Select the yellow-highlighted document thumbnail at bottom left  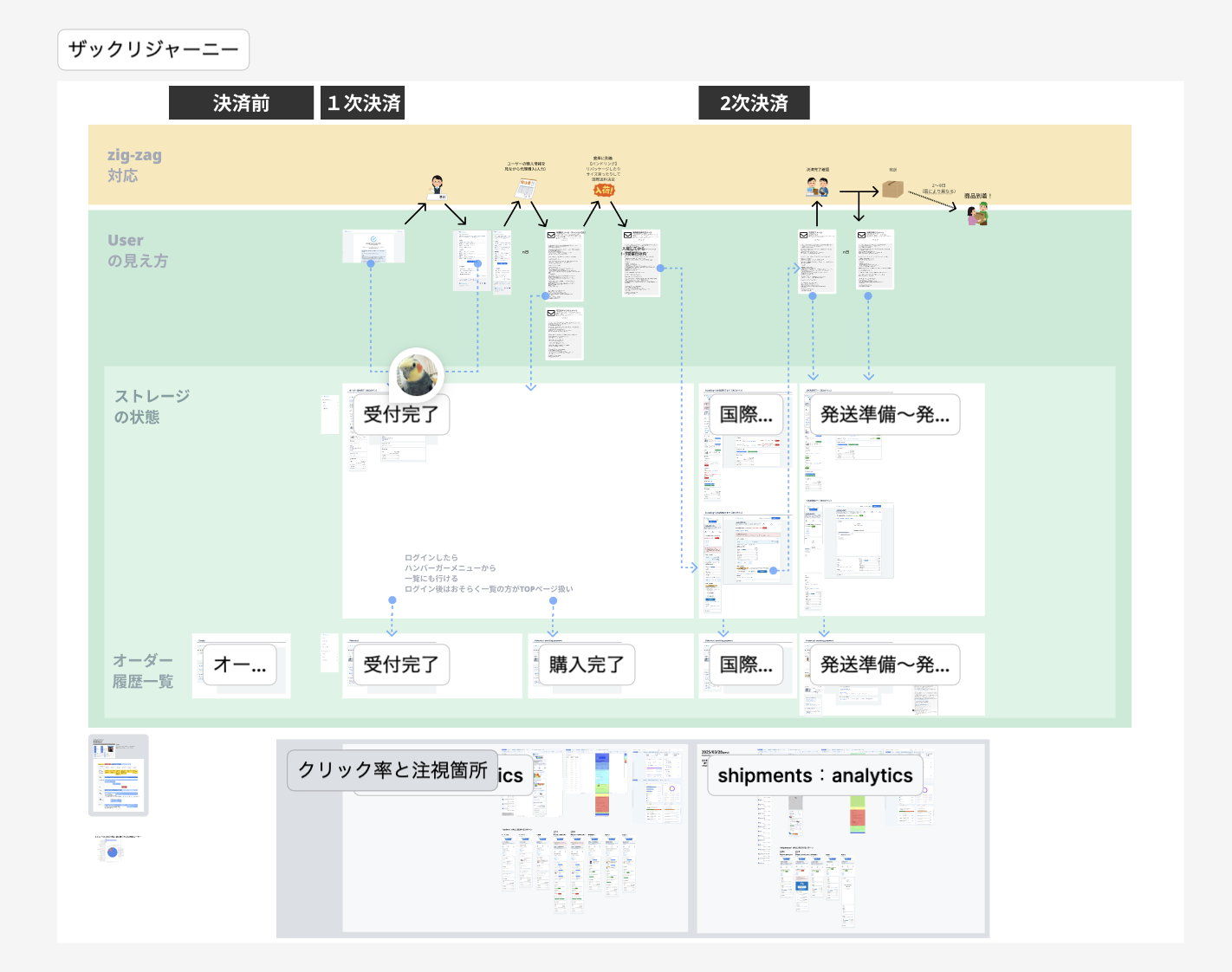(x=119, y=774)
